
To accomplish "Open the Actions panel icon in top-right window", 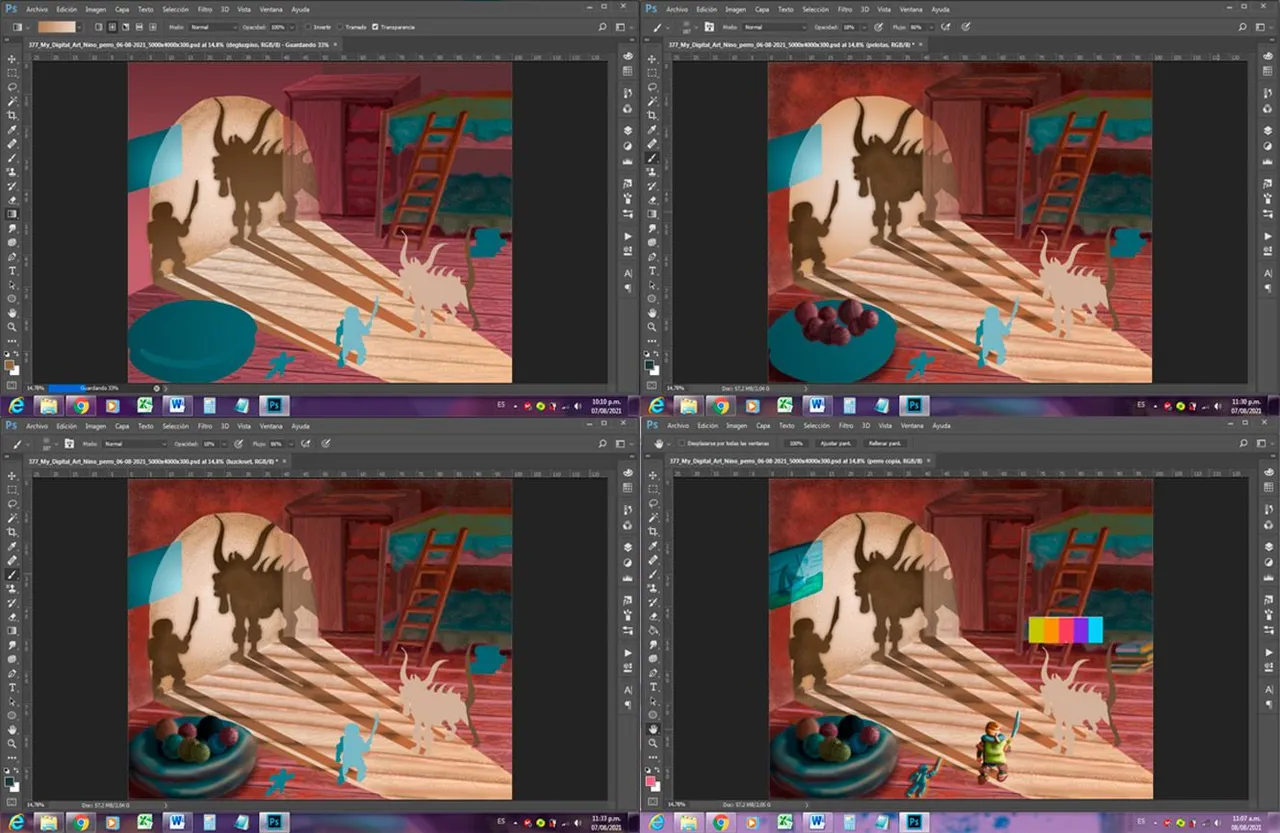I will 1267,235.
